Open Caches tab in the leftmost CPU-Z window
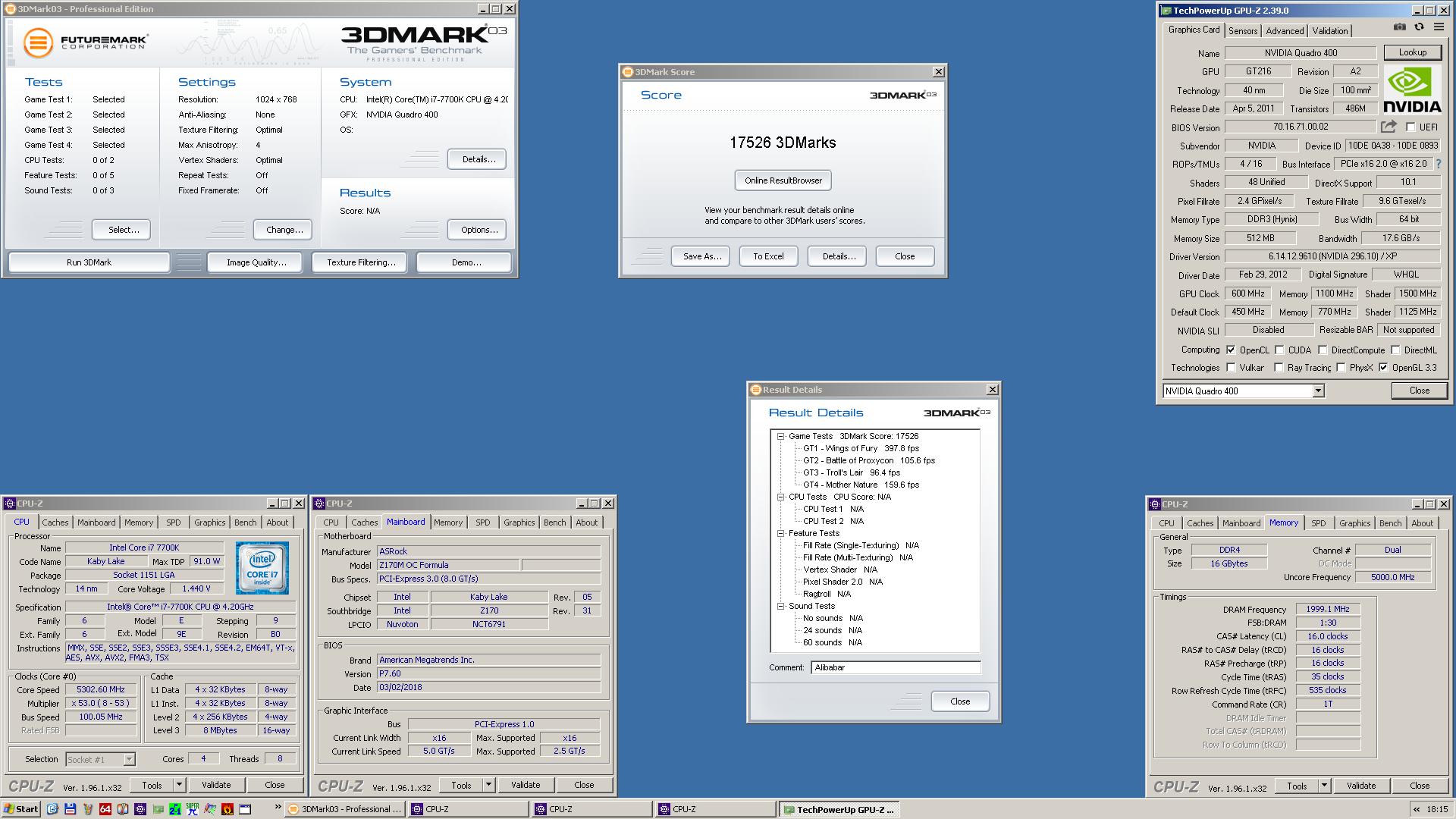 click(x=55, y=522)
